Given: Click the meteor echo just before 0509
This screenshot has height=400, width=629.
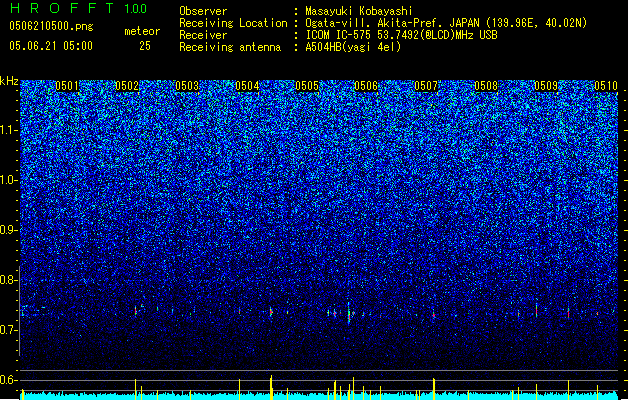Looking at the screenshot, I should [x=536, y=310].
